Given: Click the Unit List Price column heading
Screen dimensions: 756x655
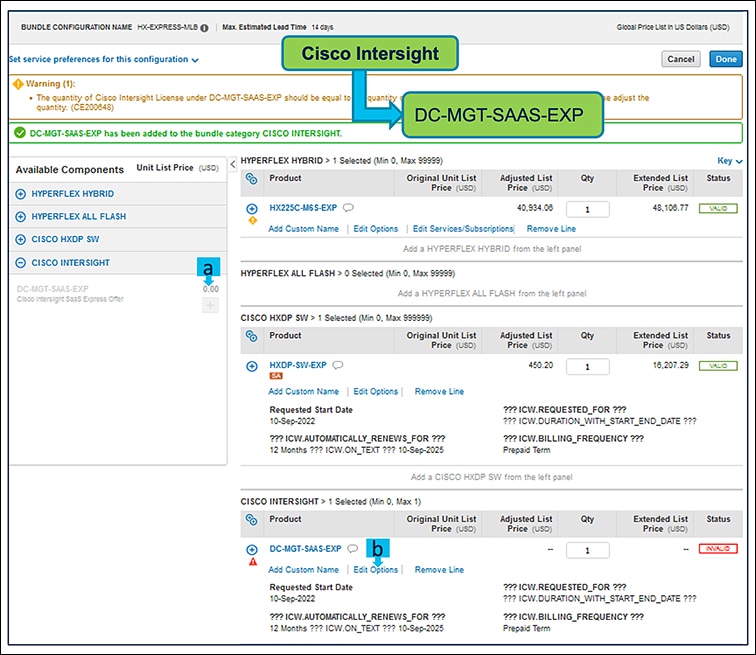Looking at the screenshot, I should coord(177,168).
